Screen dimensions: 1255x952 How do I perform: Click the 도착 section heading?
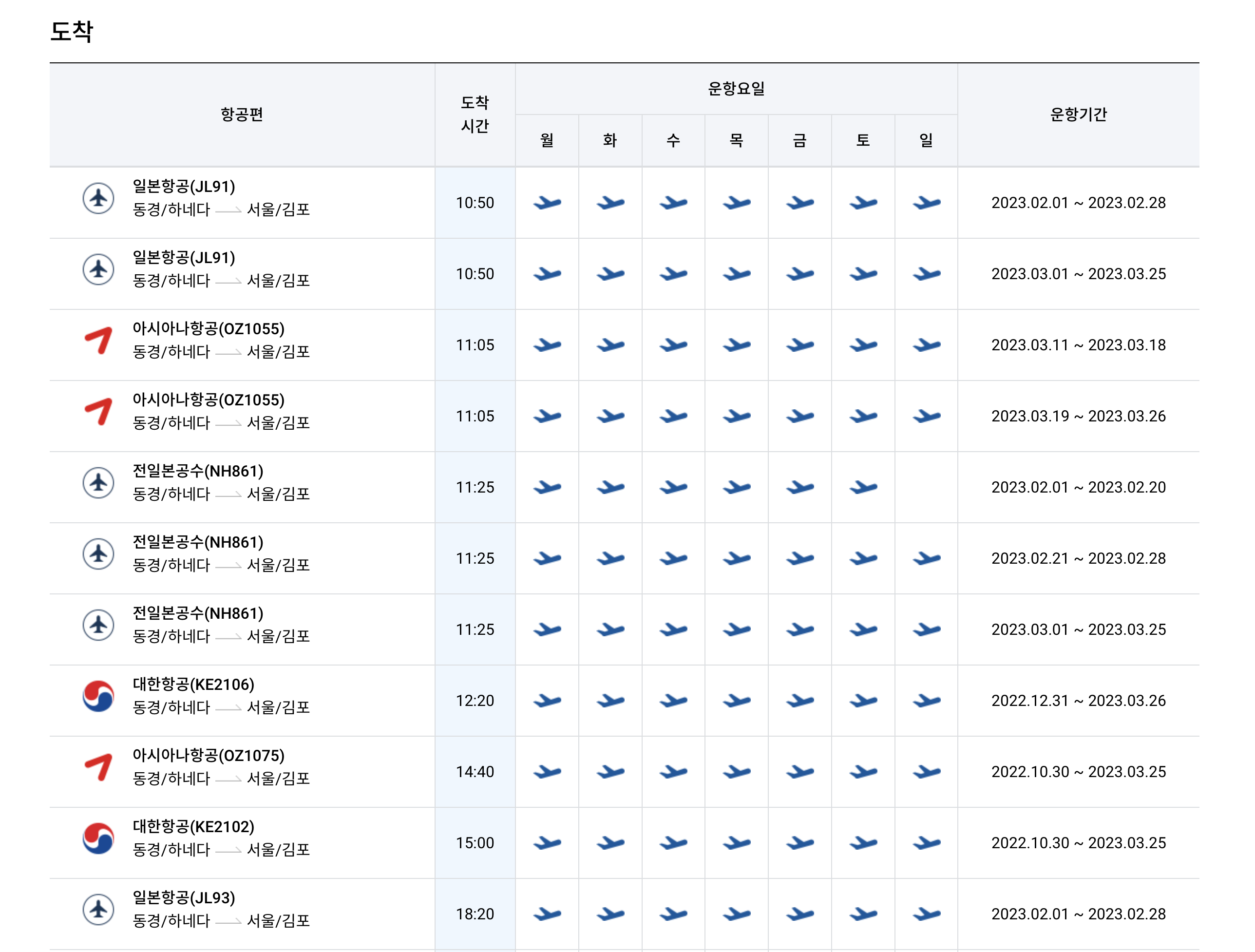point(72,31)
